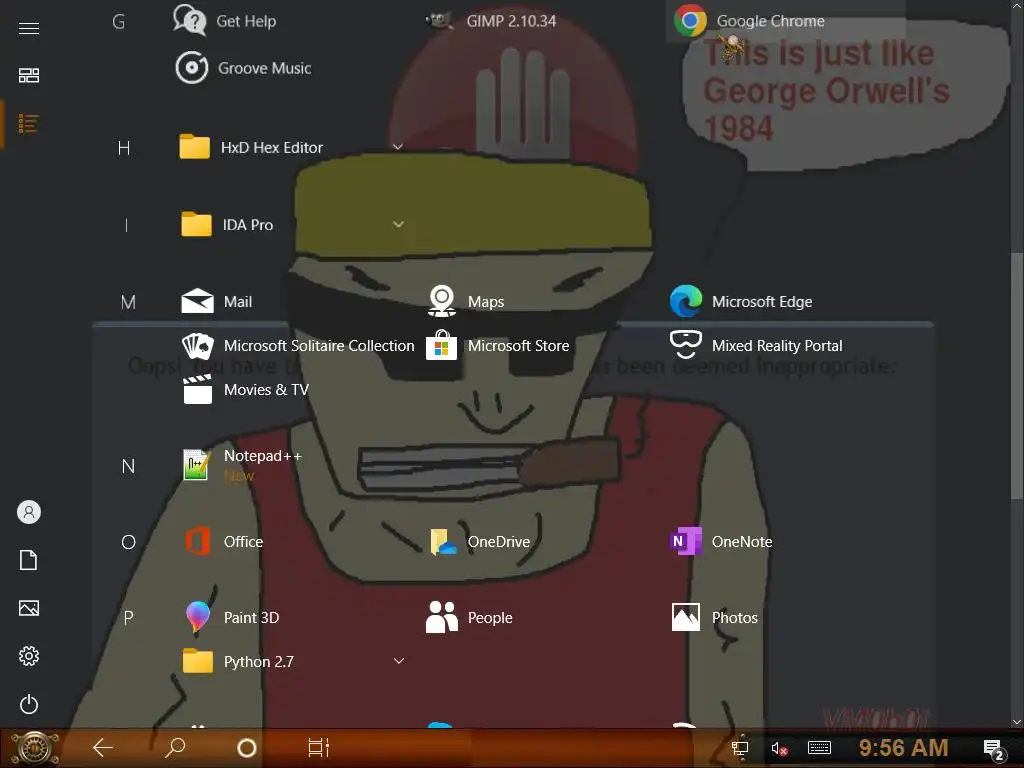Open the HxD Hex Editor folder icon

(195, 147)
